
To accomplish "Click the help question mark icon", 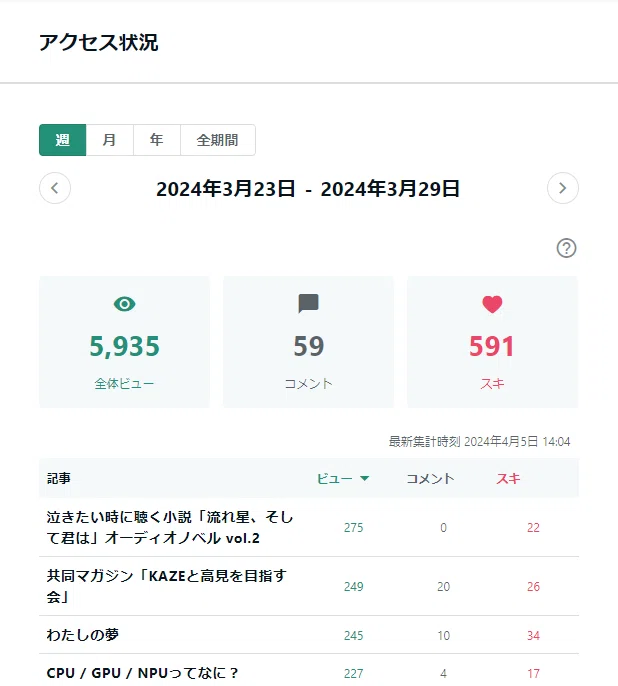I will [566, 248].
